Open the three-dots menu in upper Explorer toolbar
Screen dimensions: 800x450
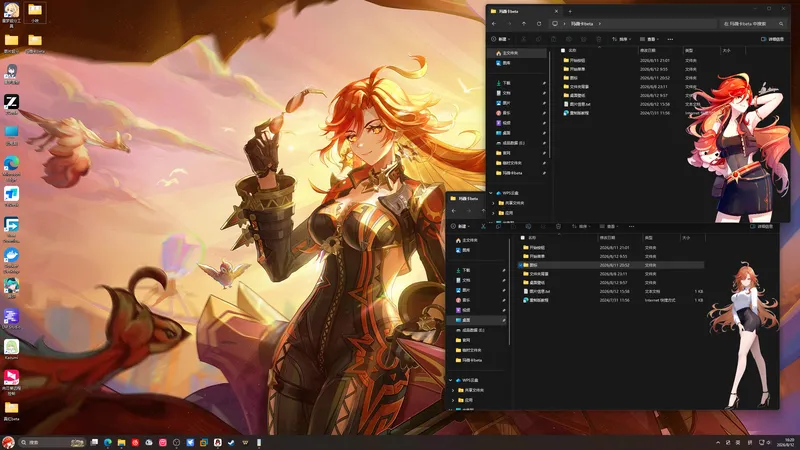coord(670,39)
